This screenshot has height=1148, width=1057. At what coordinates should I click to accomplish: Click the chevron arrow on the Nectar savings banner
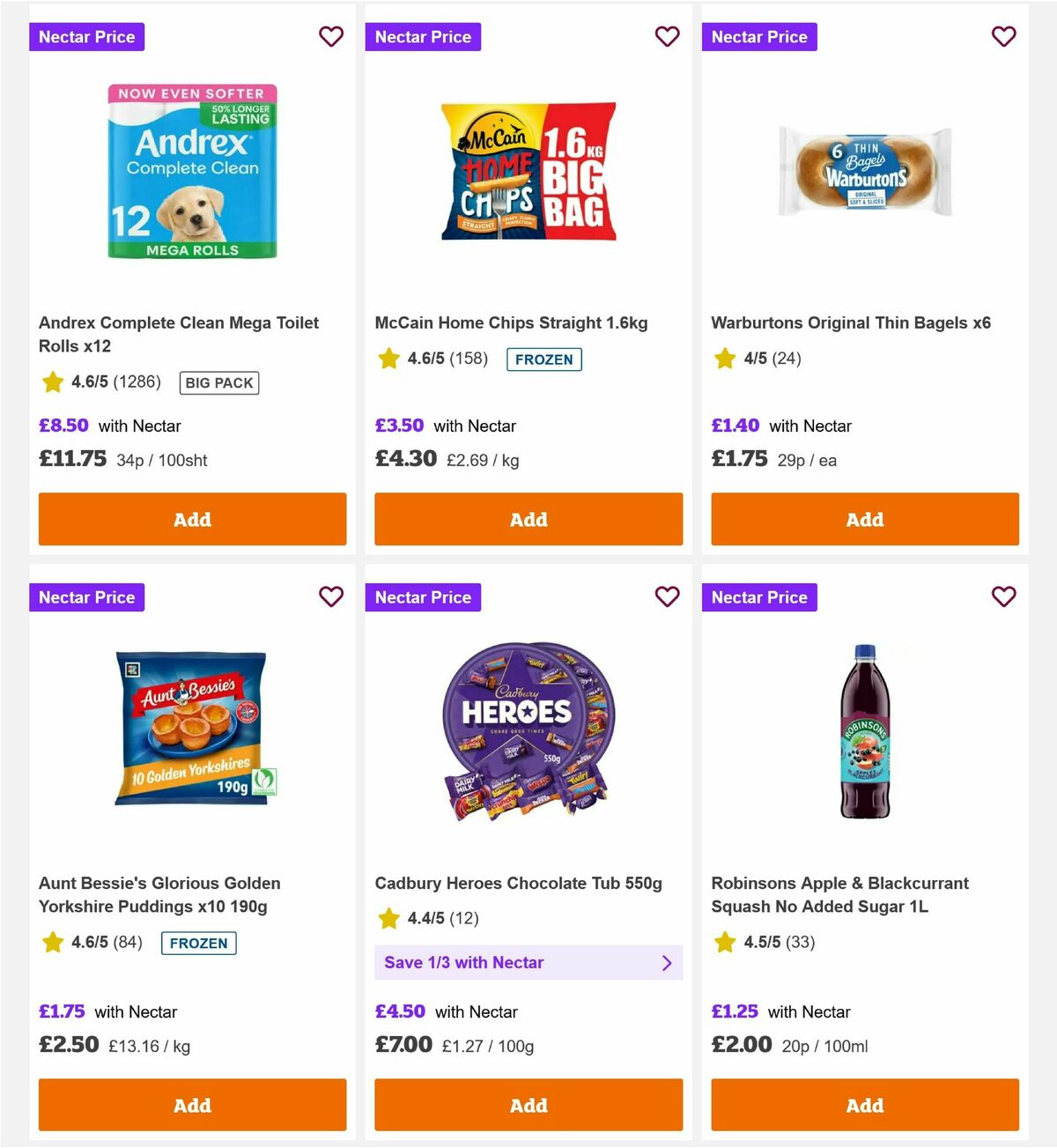pos(667,963)
